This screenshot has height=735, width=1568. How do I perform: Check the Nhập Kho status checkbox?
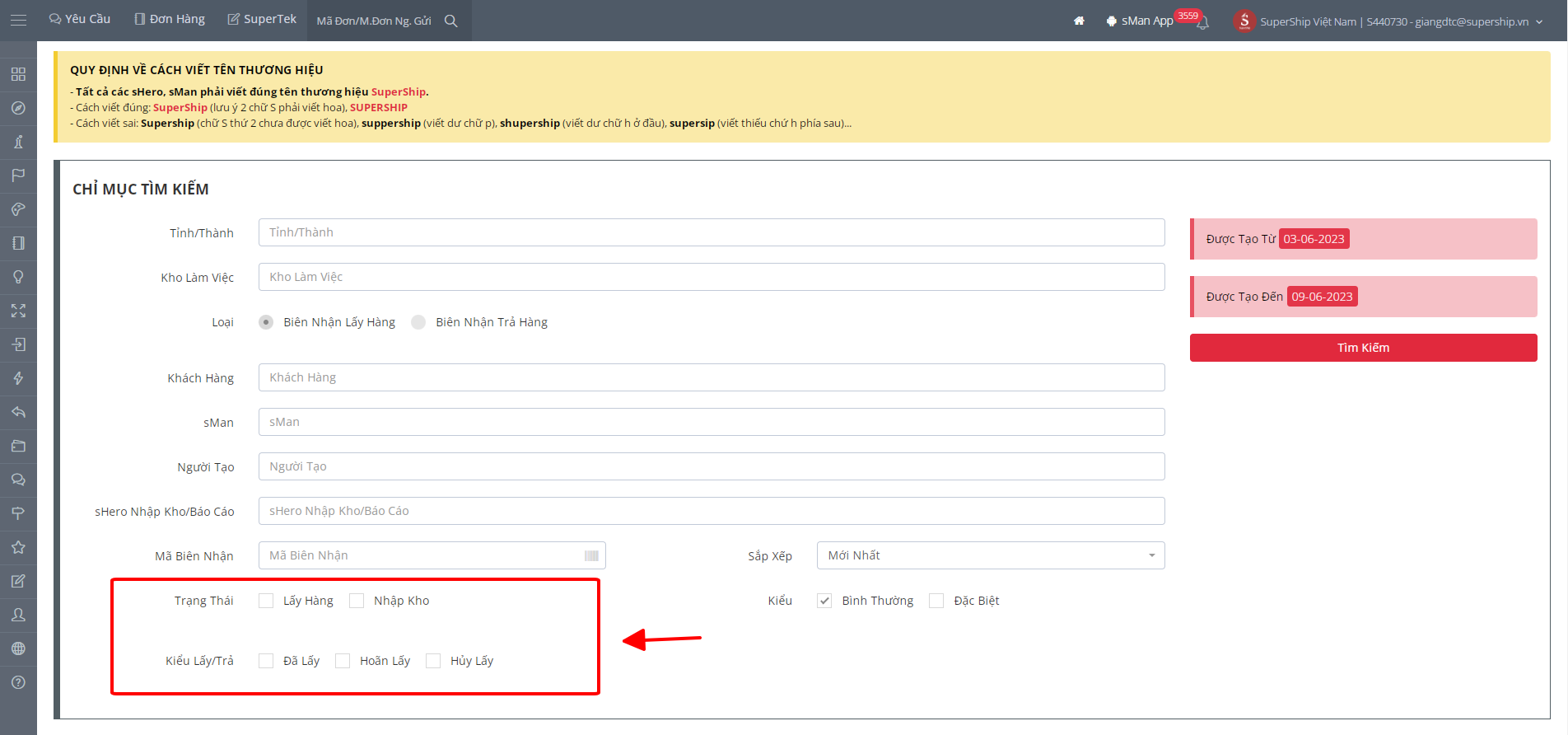357,601
